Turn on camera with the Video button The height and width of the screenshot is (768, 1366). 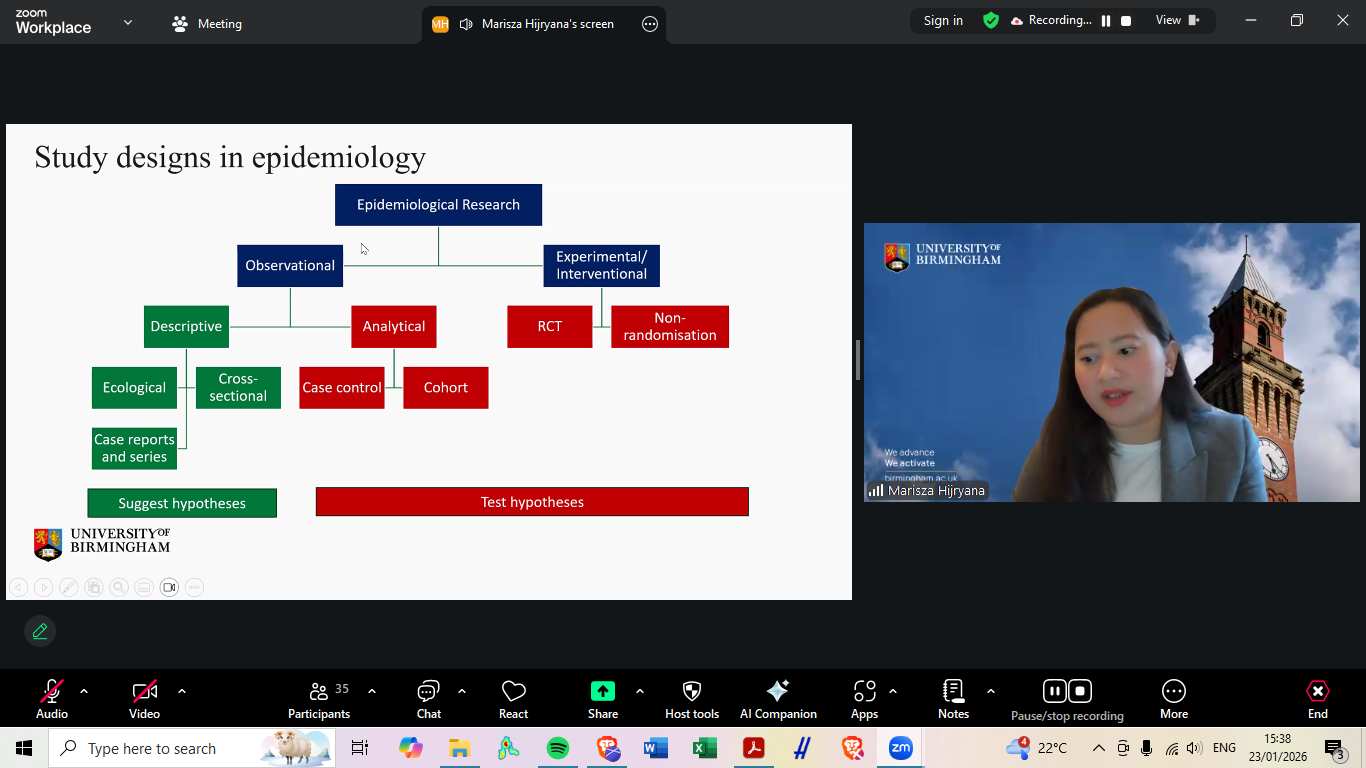[145, 698]
